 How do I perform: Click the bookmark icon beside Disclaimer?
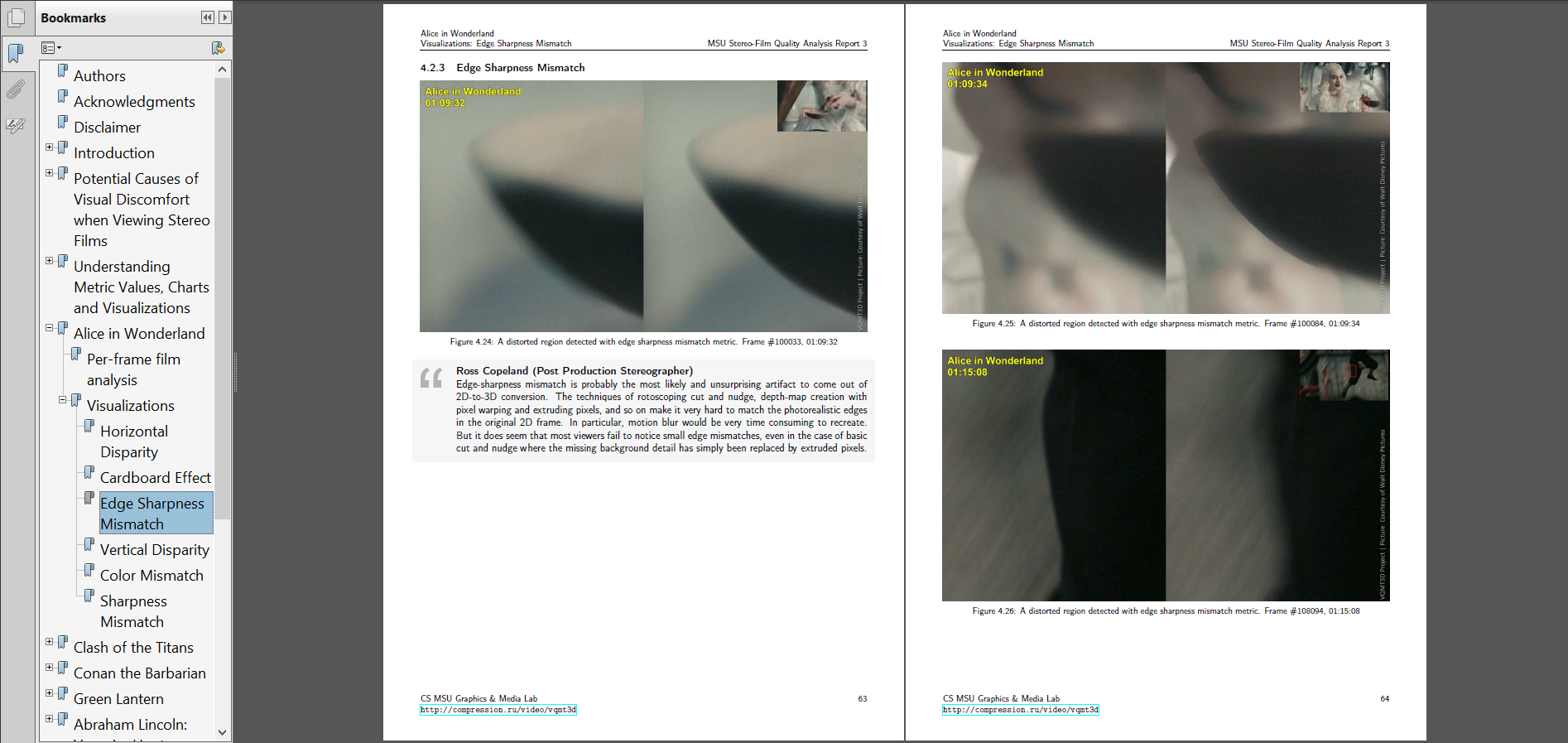pos(63,123)
